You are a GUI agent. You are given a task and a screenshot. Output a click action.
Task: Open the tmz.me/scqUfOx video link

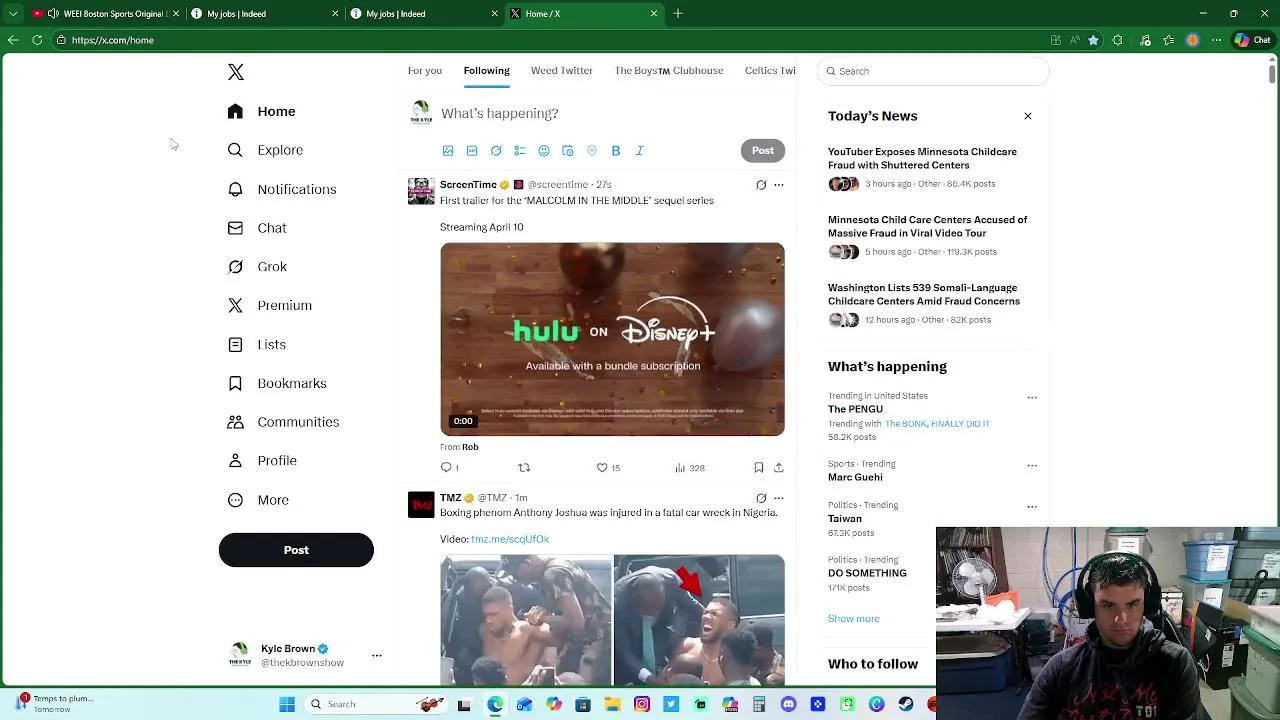510,539
